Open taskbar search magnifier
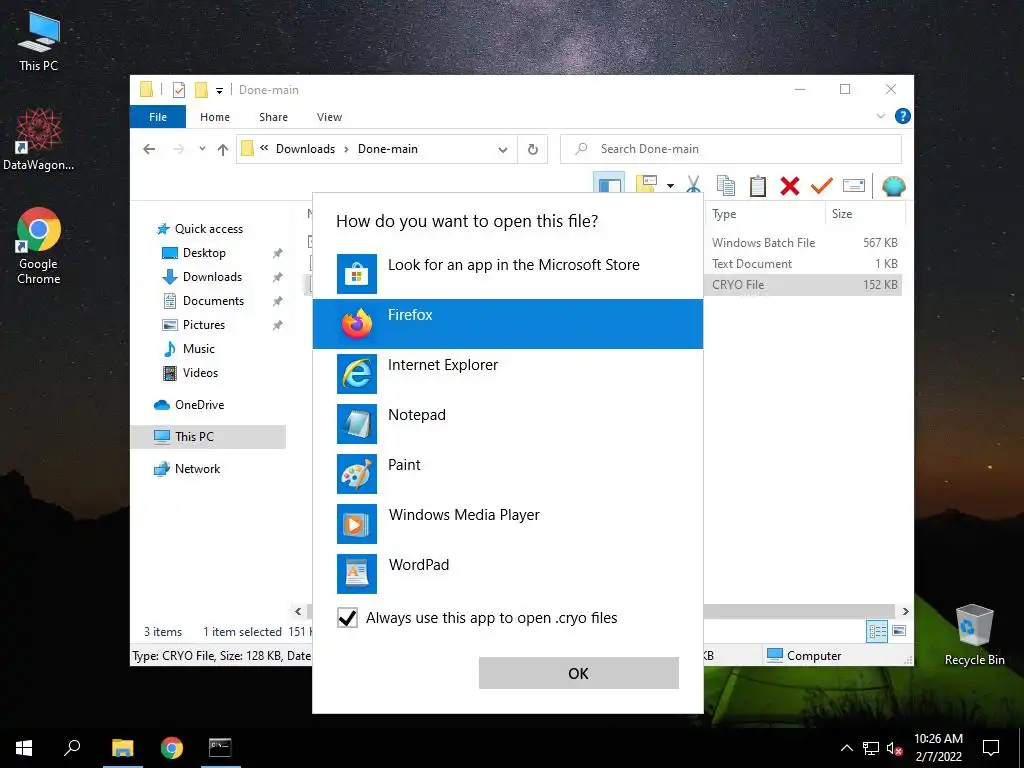 tap(72, 748)
